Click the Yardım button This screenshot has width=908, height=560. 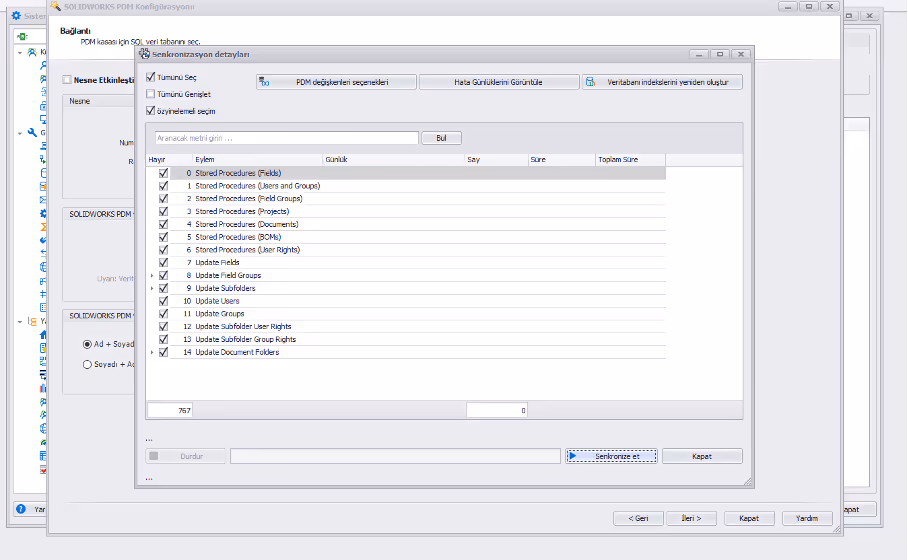807,518
